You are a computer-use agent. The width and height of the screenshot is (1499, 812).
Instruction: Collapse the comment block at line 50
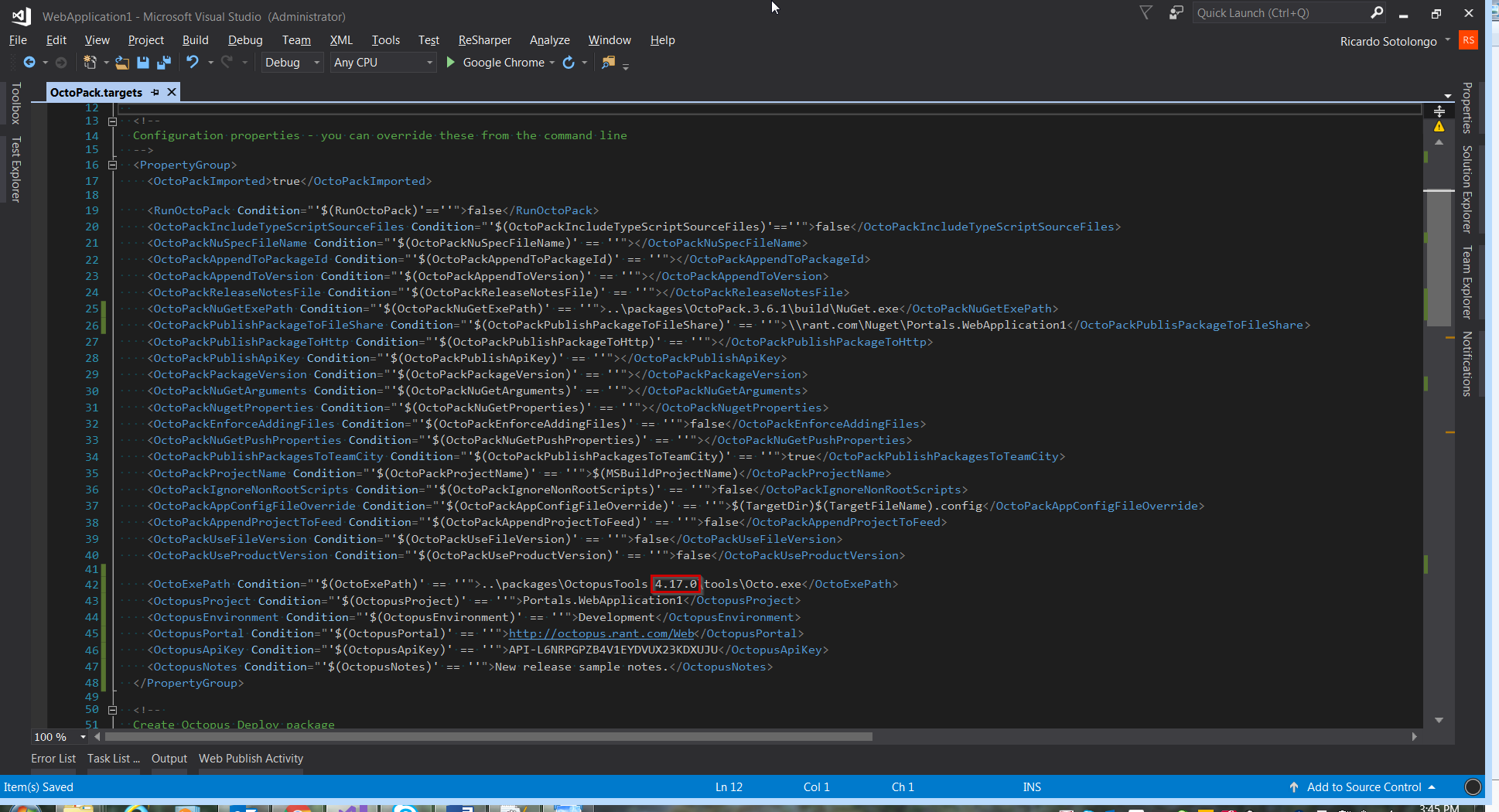click(112, 710)
